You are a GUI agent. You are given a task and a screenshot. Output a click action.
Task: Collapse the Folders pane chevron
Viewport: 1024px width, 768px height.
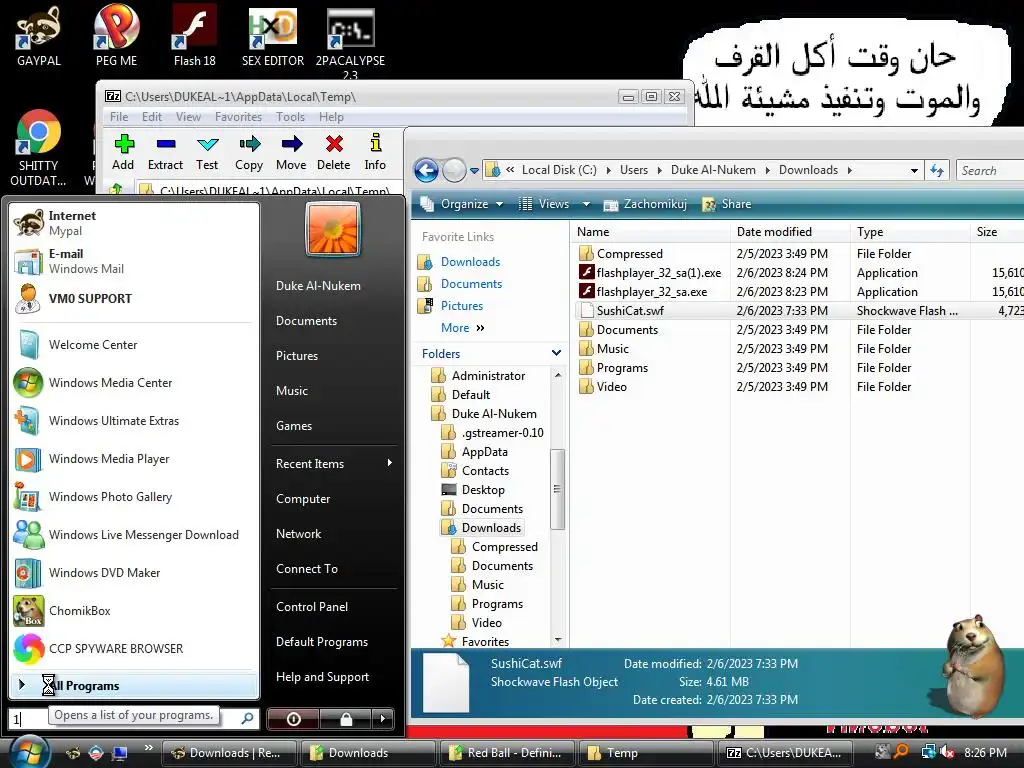(556, 353)
